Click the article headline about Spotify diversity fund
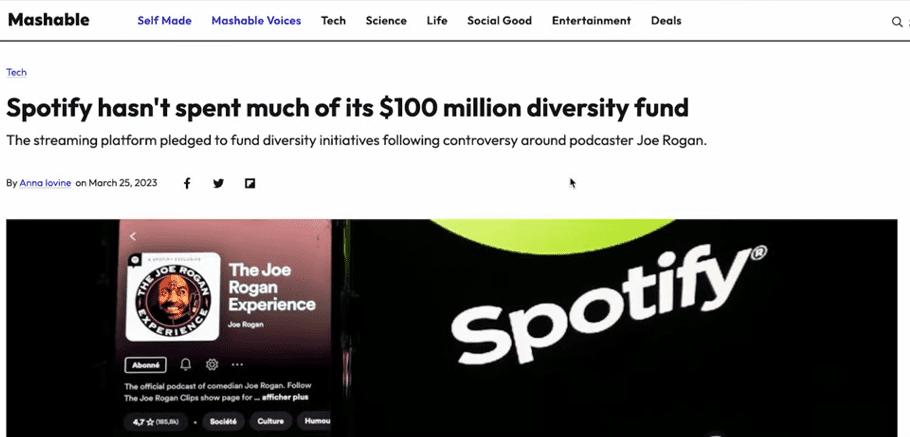This screenshot has width=910, height=437. tap(347, 108)
